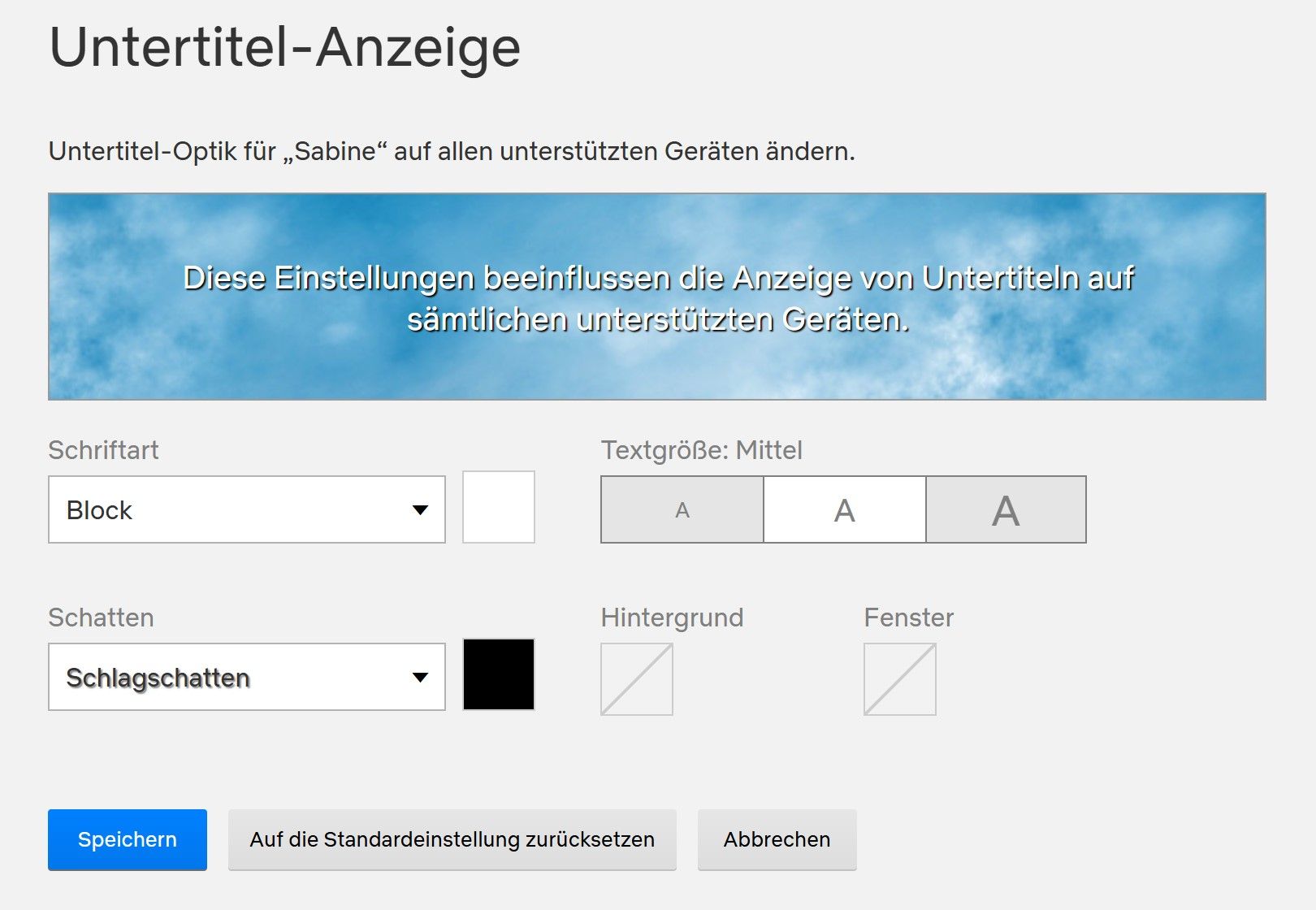The width and height of the screenshot is (1316, 910).
Task: Click the Hintergrund label
Action: (x=673, y=617)
